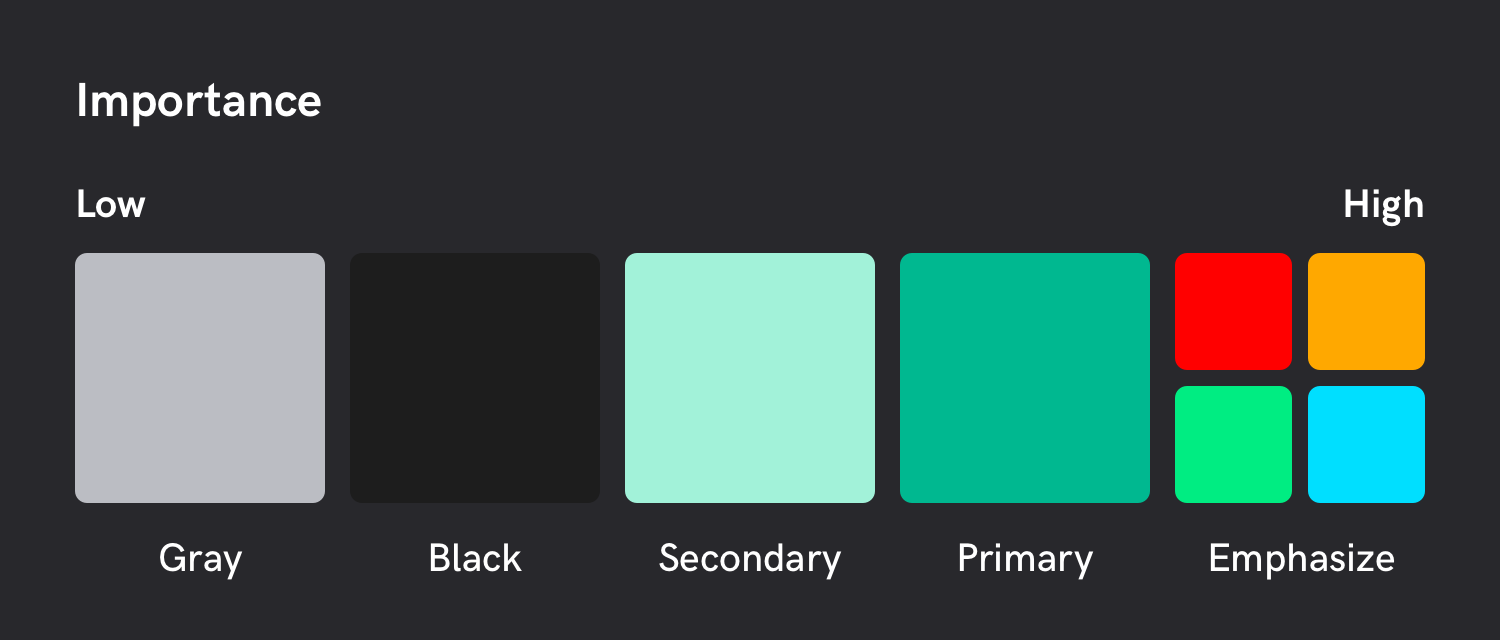Image resolution: width=1500 pixels, height=640 pixels.
Task: Choose the cyan blue Emphasize swatch
Action: point(1366,444)
